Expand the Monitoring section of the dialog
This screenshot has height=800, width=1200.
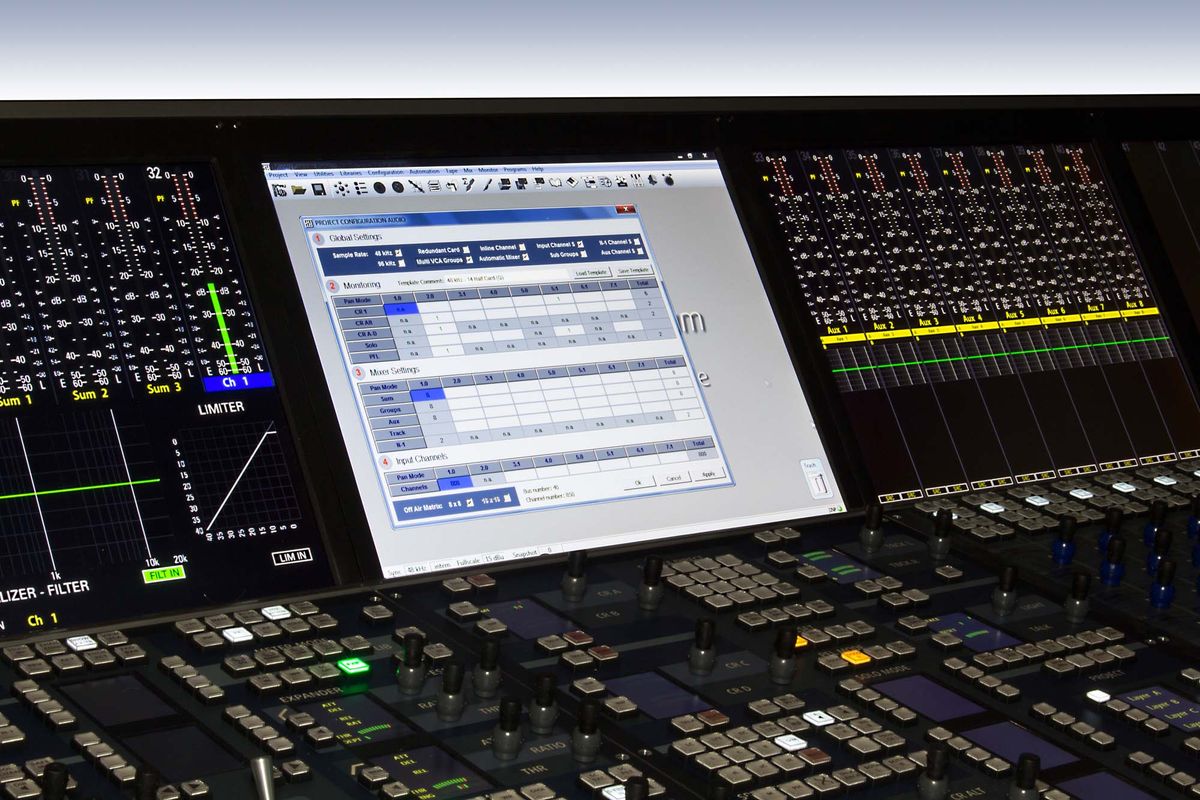(x=362, y=284)
